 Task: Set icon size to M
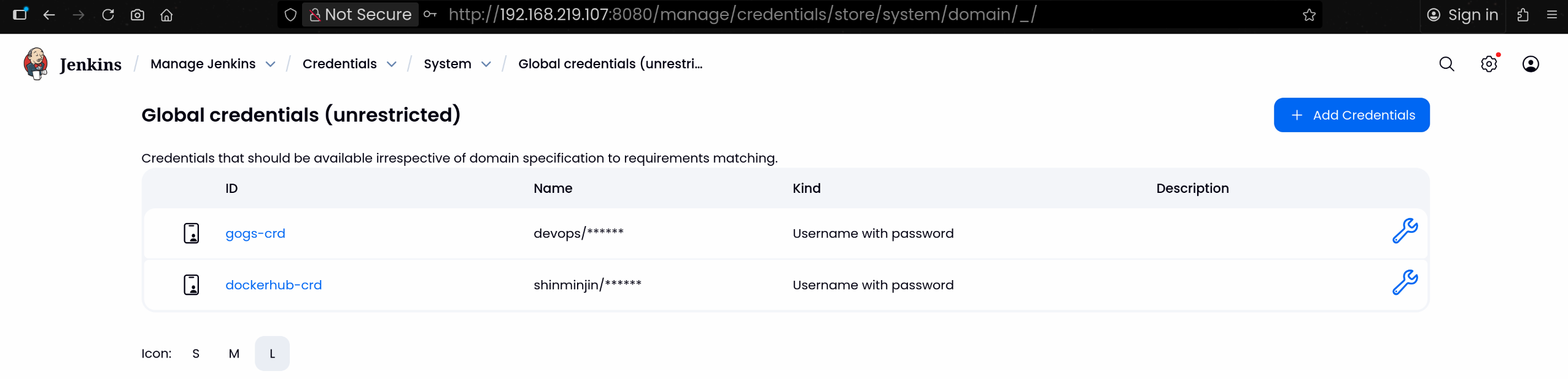(x=234, y=354)
